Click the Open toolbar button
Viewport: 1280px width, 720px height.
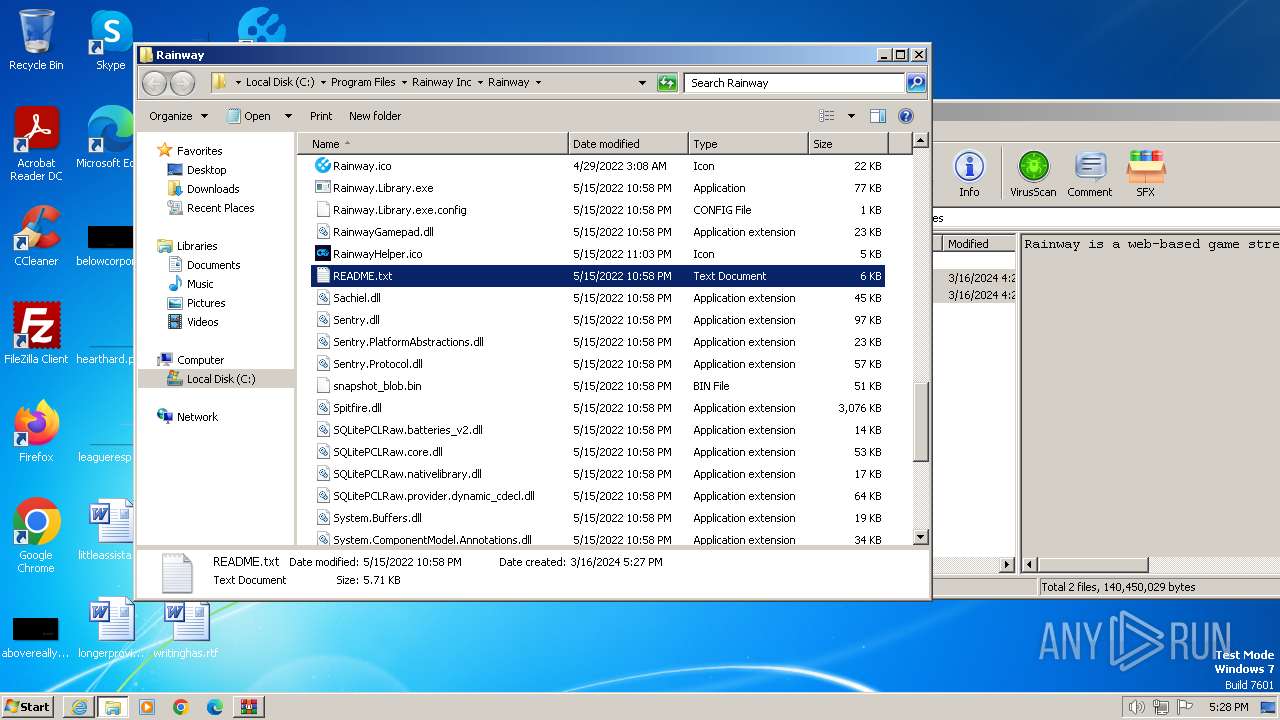click(x=249, y=116)
